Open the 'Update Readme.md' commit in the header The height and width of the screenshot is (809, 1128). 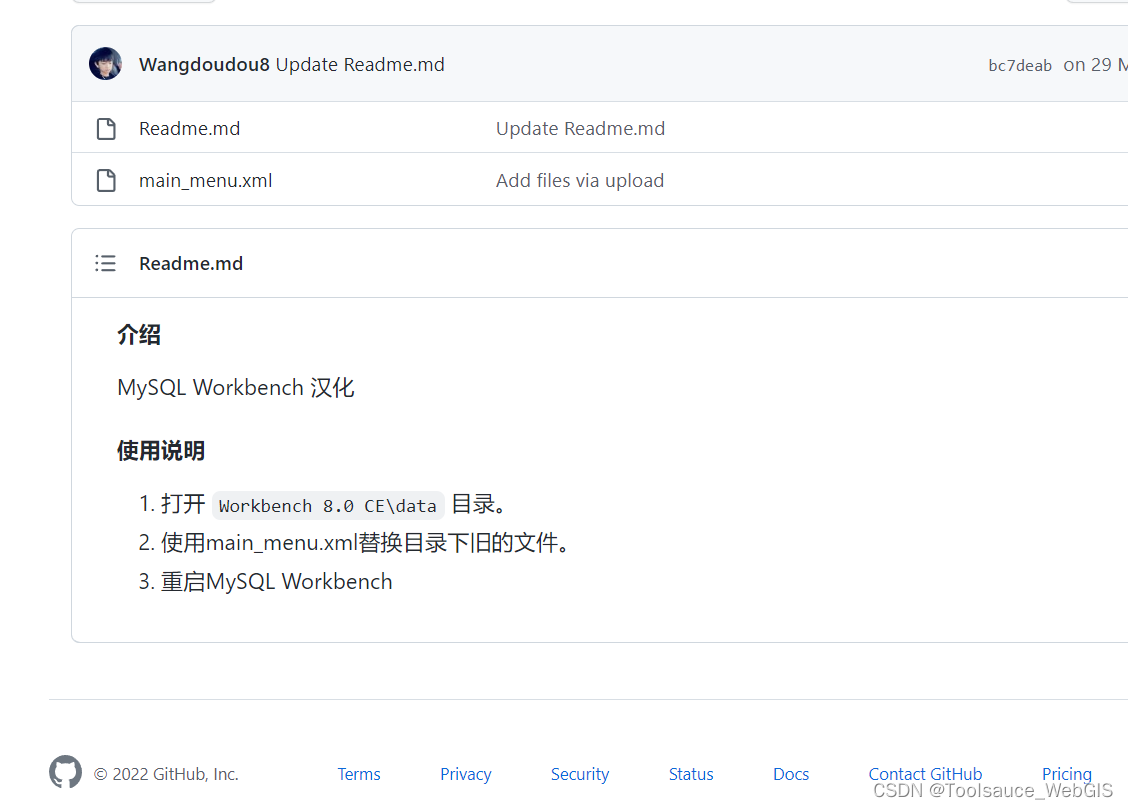pyautogui.click(x=360, y=65)
